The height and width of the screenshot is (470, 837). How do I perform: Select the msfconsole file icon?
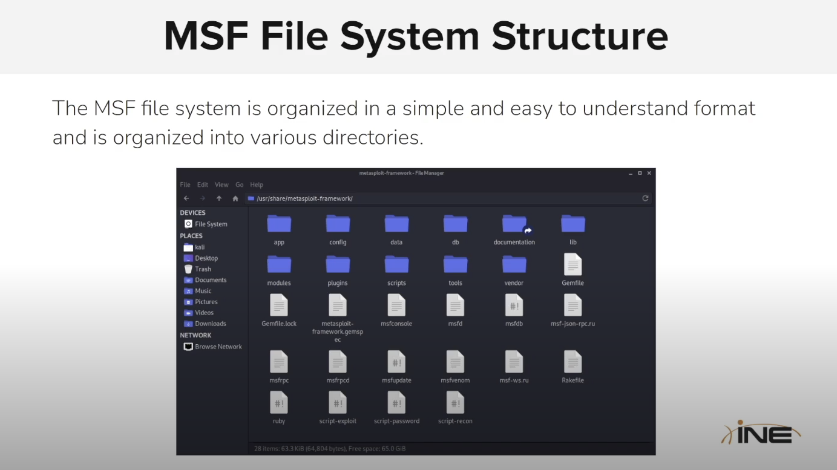pyautogui.click(x=396, y=305)
